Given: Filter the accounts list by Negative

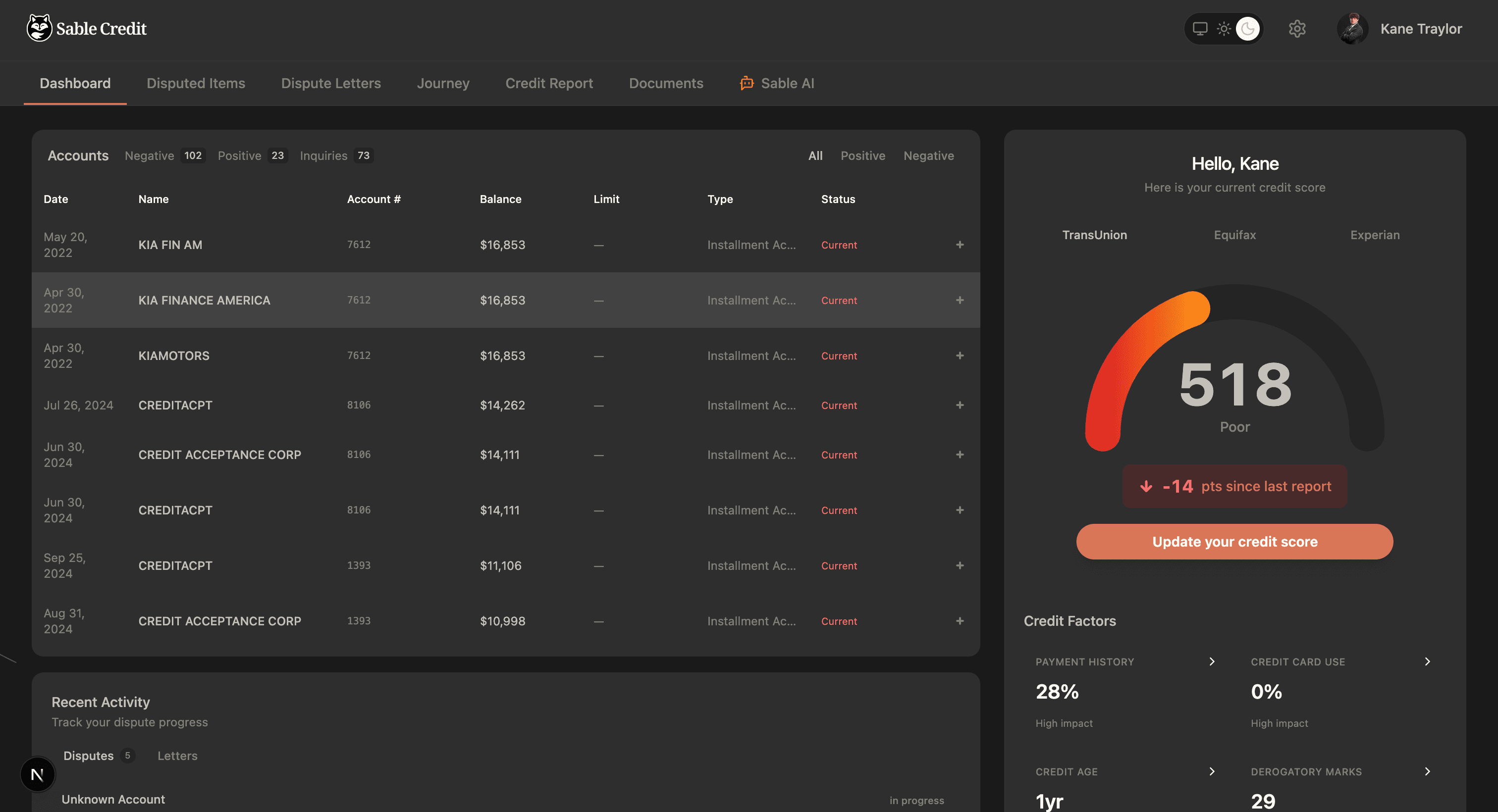Looking at the screenshot, I should point(928,155).
